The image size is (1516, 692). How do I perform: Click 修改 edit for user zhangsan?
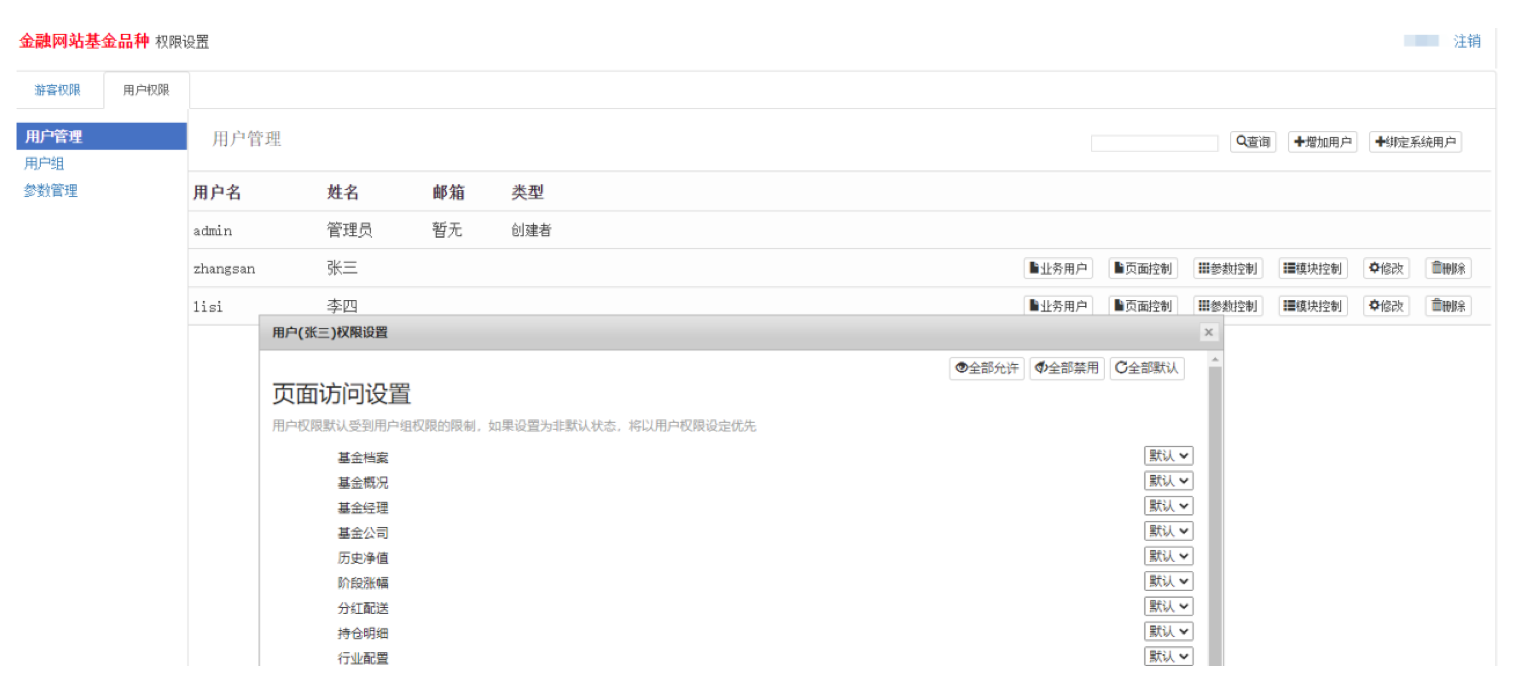click(x=1386, y=268)
